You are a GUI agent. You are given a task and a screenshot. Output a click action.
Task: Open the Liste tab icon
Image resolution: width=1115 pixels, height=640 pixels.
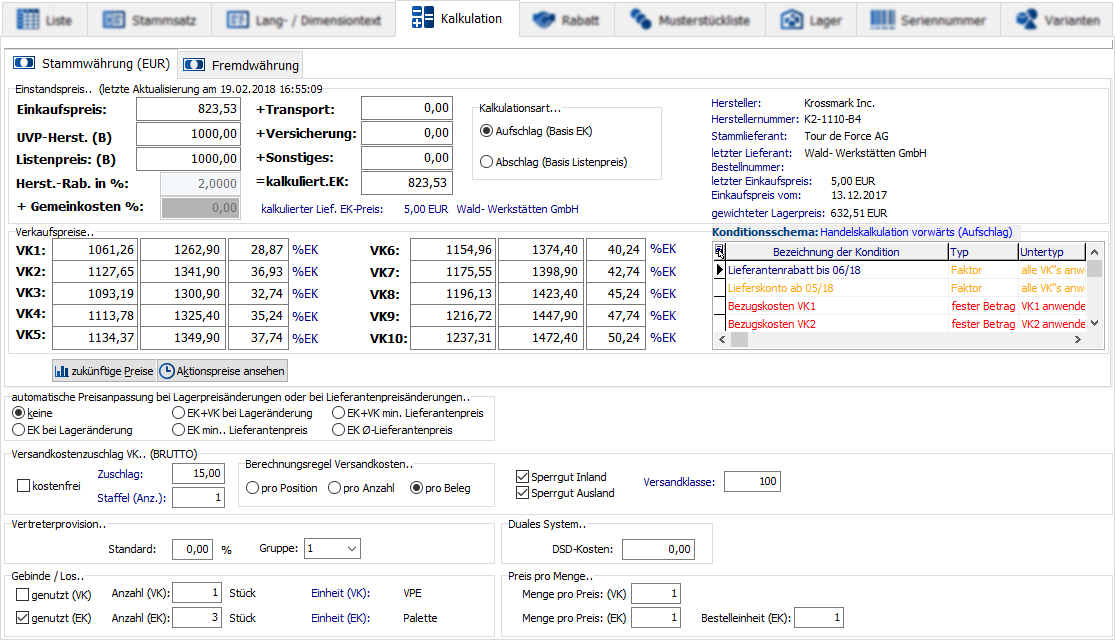click(28, 19)
